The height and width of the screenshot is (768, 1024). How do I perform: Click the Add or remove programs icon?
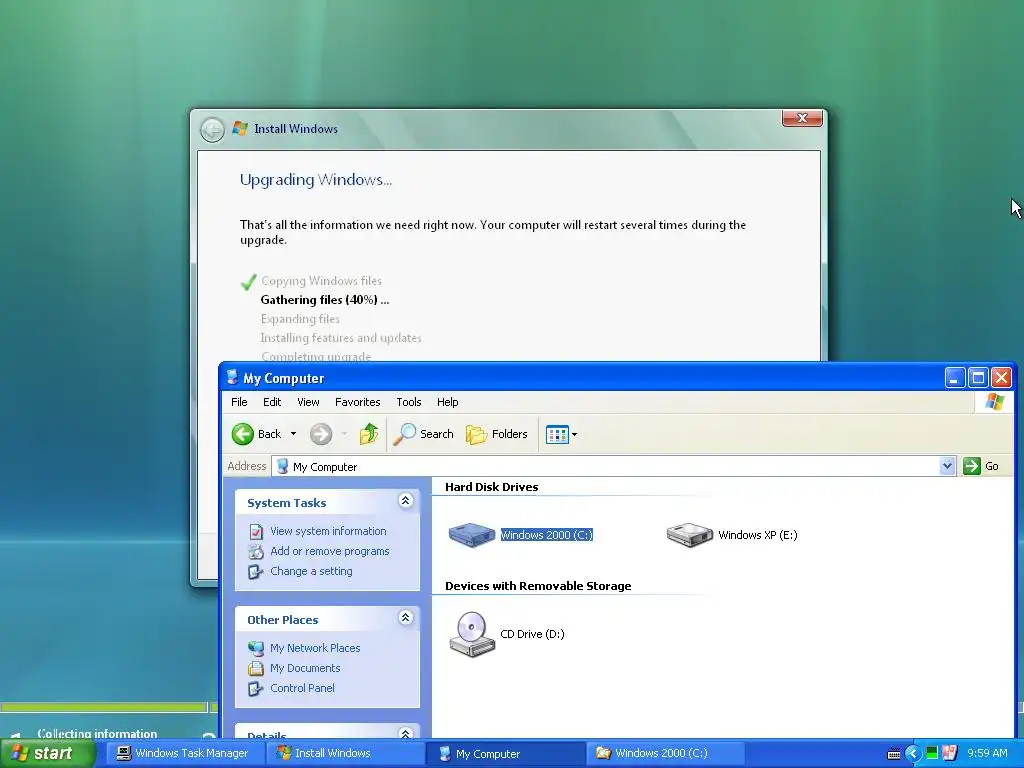tap(256, 552)
